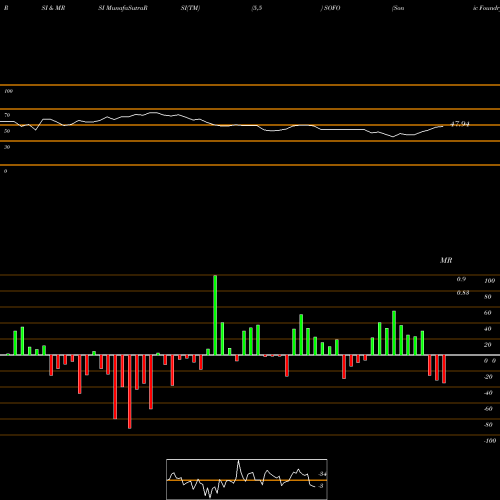Click the 0.83 value beside the MR axis
The width and height of the screenshot is (500, 500).
pos(463,293)
